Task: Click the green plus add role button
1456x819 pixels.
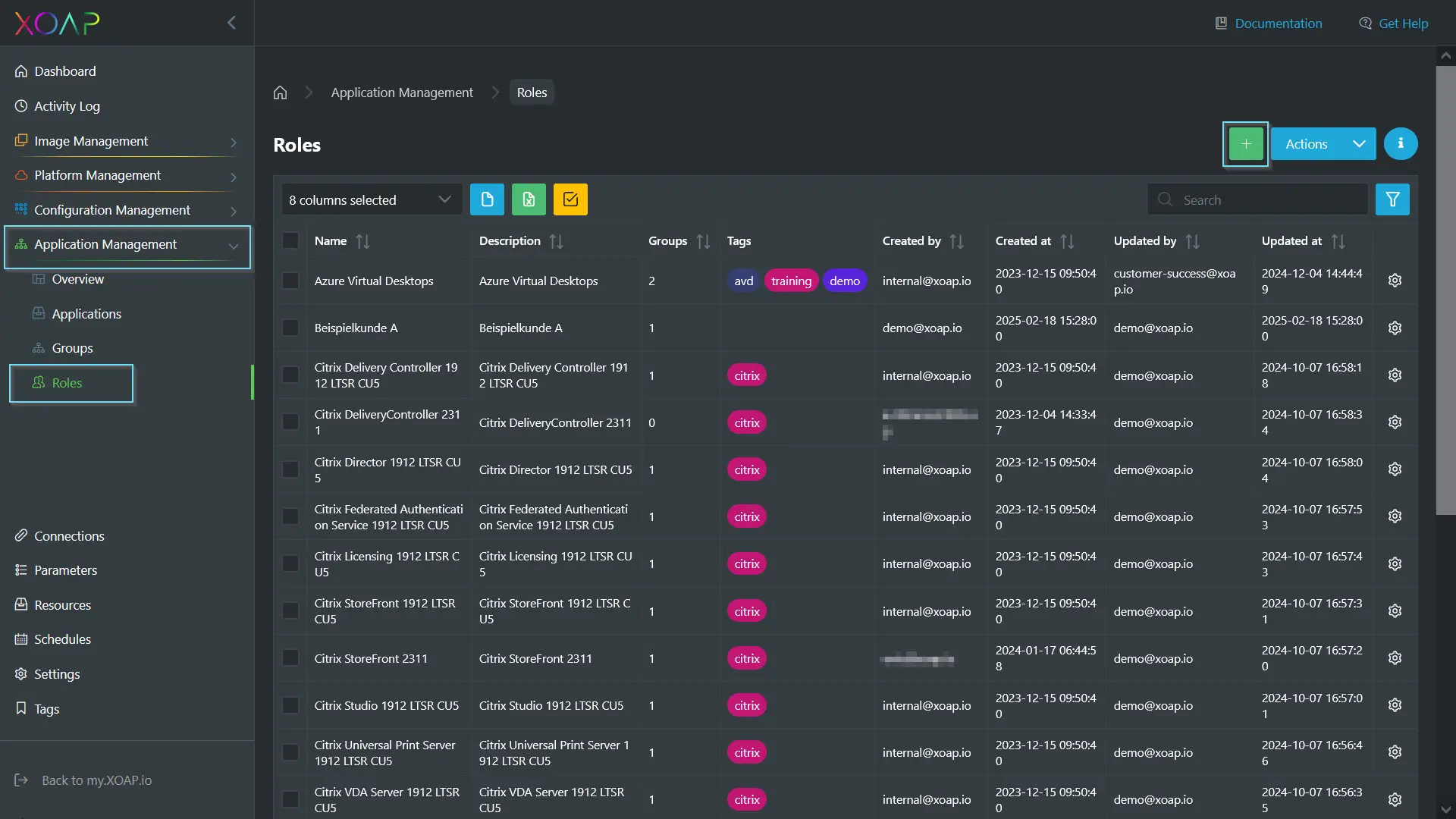Action: tap(1245, 144)
